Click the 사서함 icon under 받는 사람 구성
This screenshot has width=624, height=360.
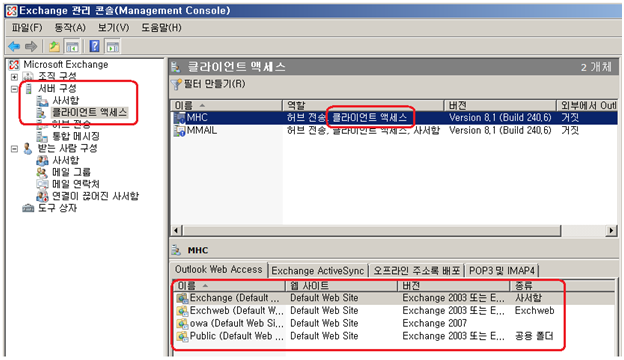click(x=42, y=160)
